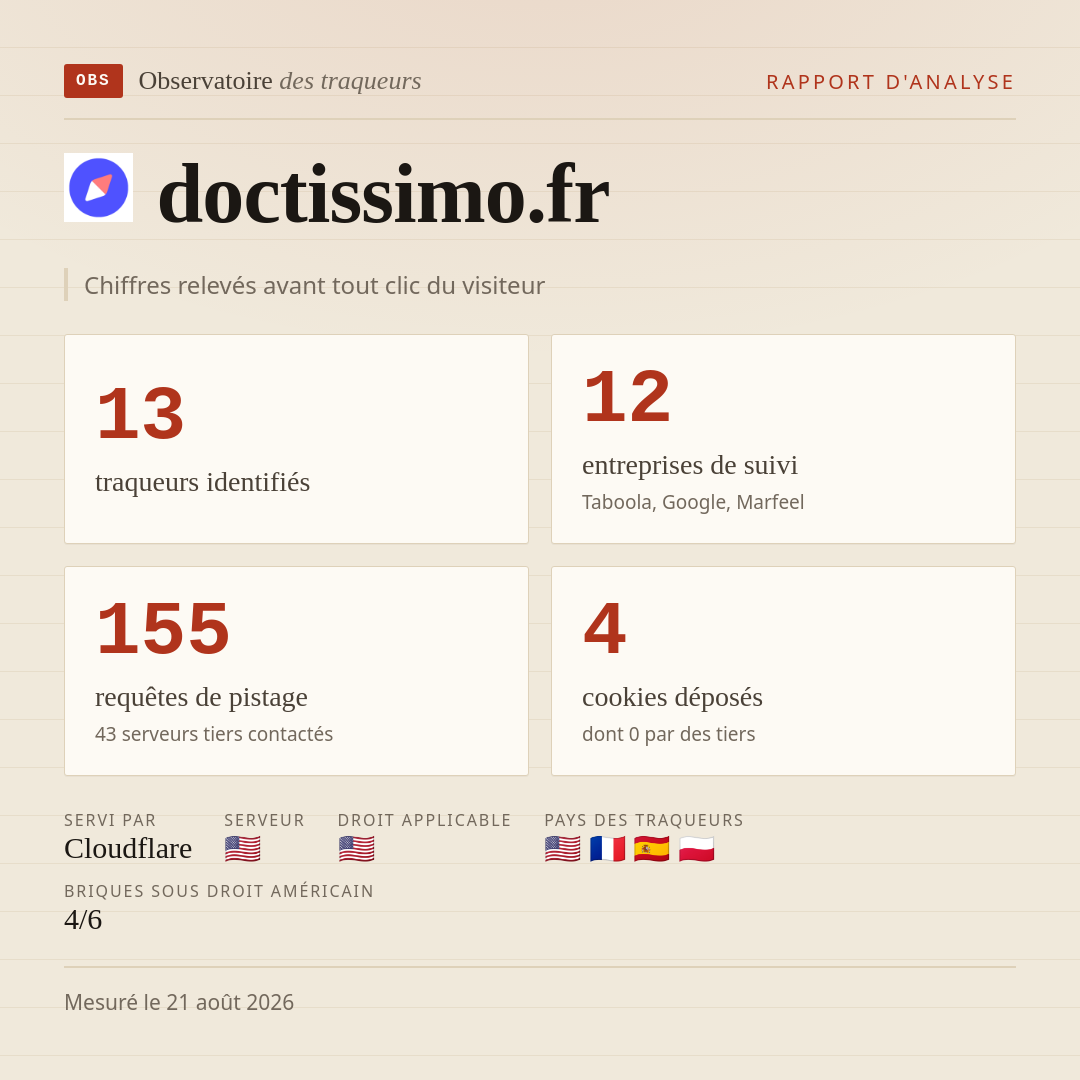Image resolution: width=1080 pixels, height=1080 pixels.
Task: Click 'Mesuré le 21 août 2026' date
Action: [179, 1002]
